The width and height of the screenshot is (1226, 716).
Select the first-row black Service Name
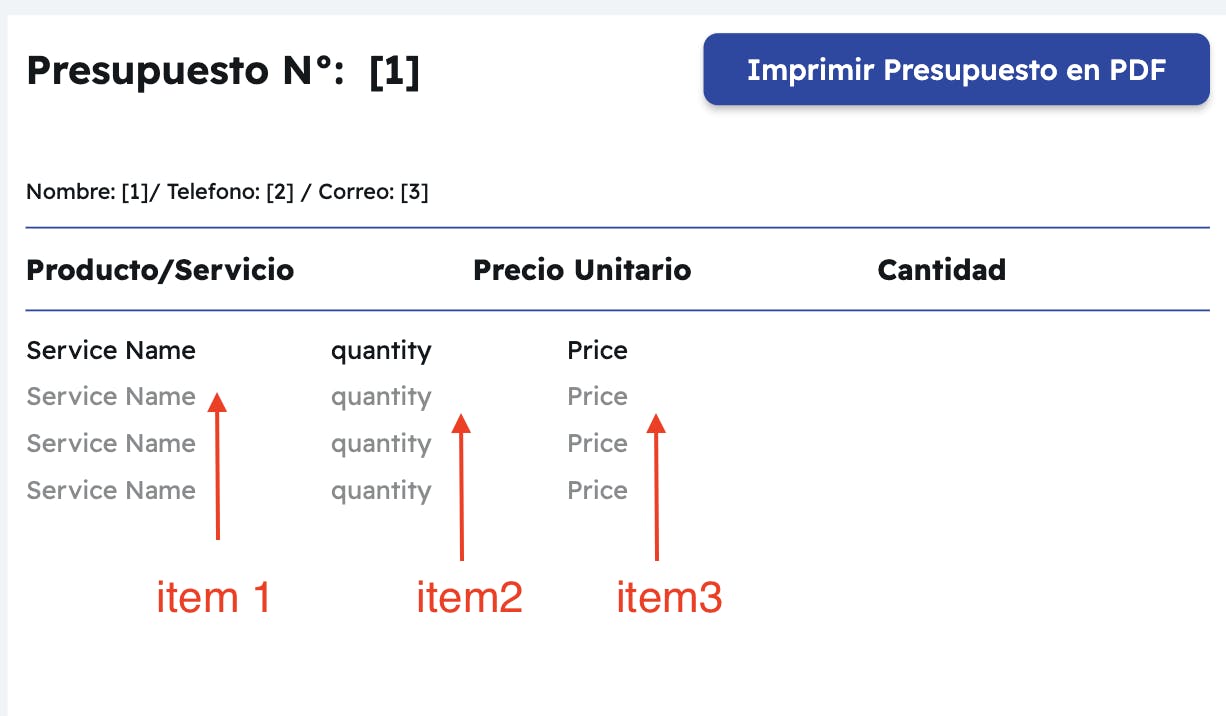111,351
